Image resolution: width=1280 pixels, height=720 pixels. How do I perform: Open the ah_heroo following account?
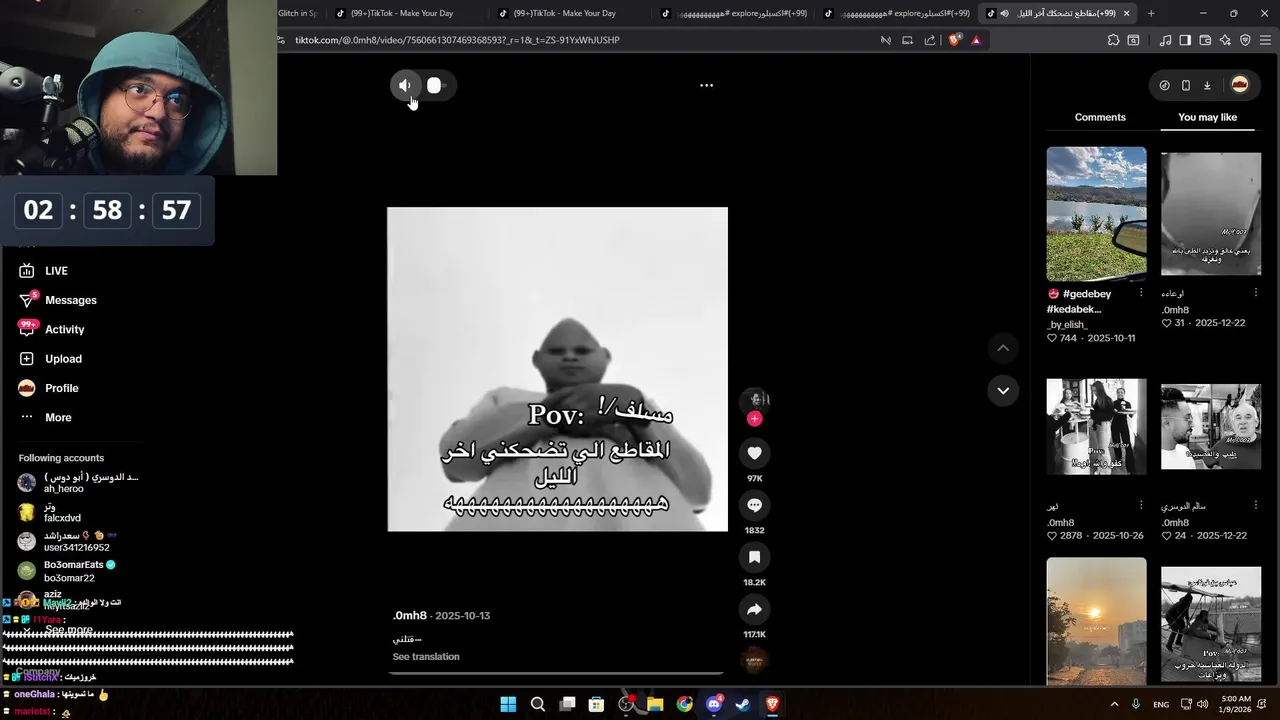coord(78,483)
